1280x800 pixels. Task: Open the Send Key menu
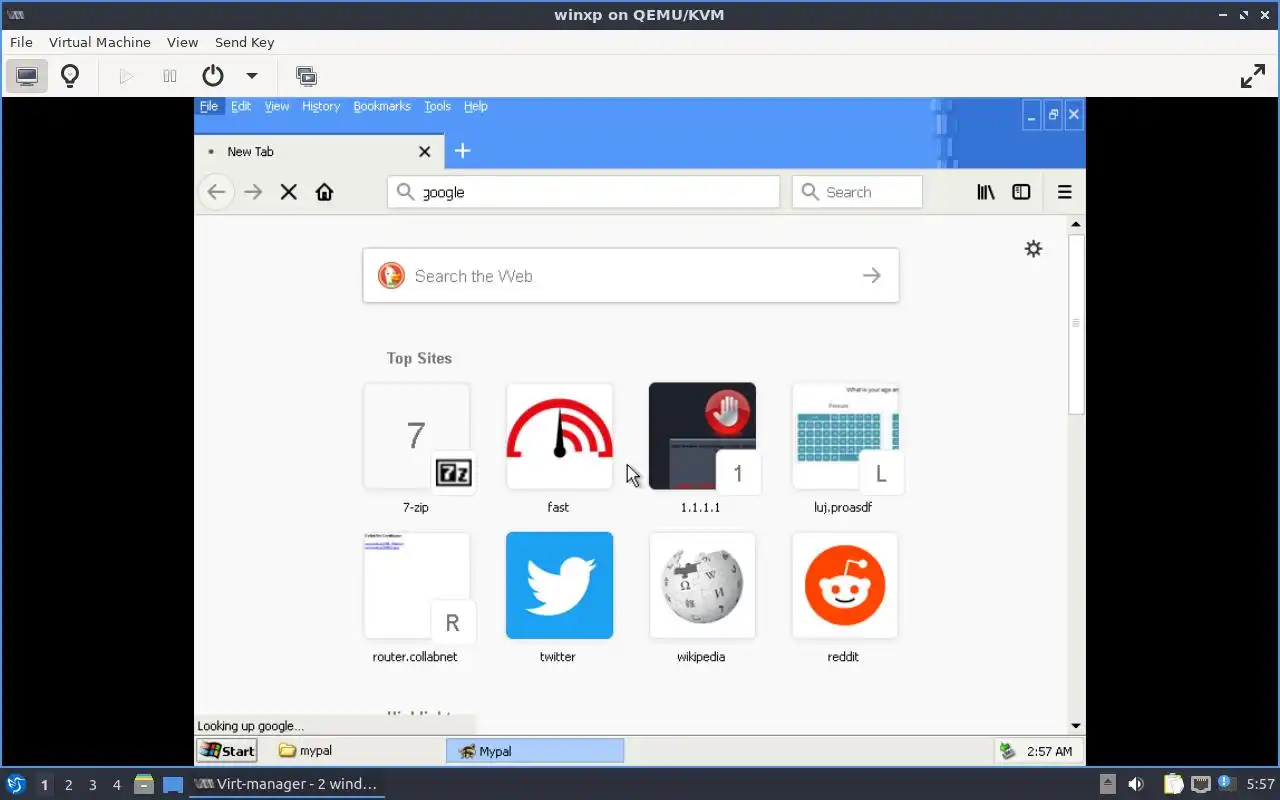[x=244, y=42]
